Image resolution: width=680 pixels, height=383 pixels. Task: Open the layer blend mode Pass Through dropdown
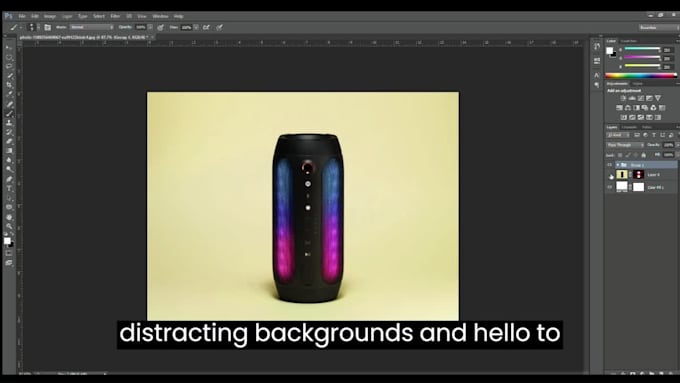click(625, 145)
